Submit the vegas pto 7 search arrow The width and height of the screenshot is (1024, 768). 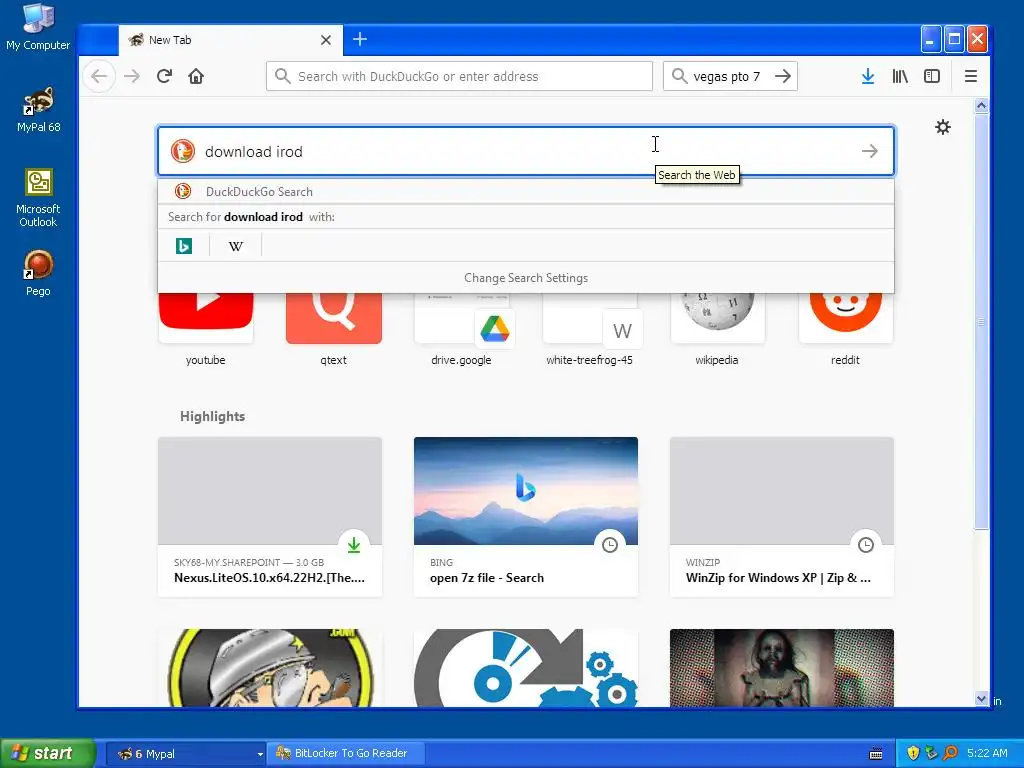click(782, 76)
